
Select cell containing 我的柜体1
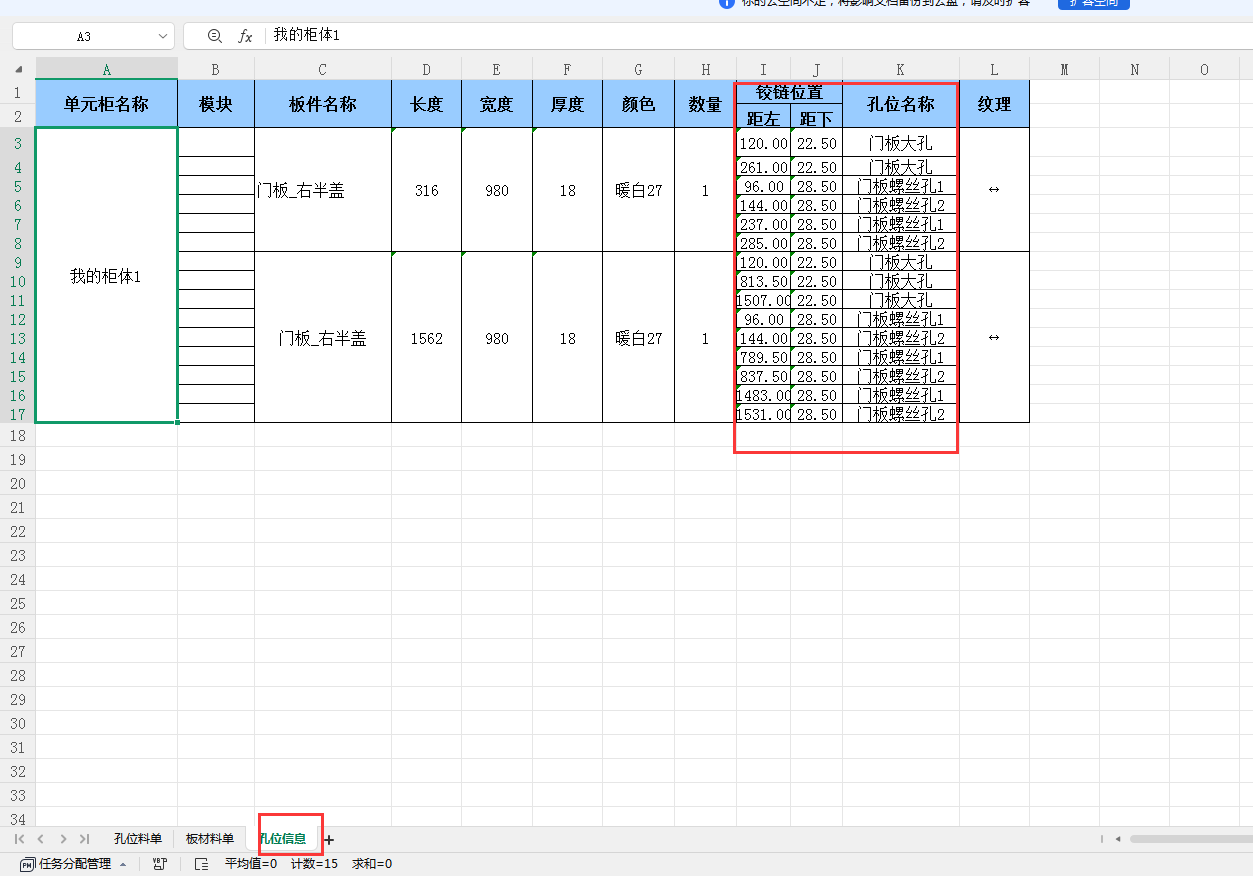tap(106, 276)
